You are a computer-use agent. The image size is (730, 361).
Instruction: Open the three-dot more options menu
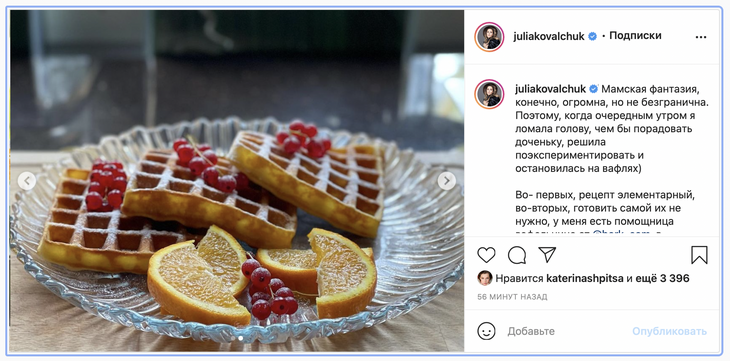coord(701,37)
